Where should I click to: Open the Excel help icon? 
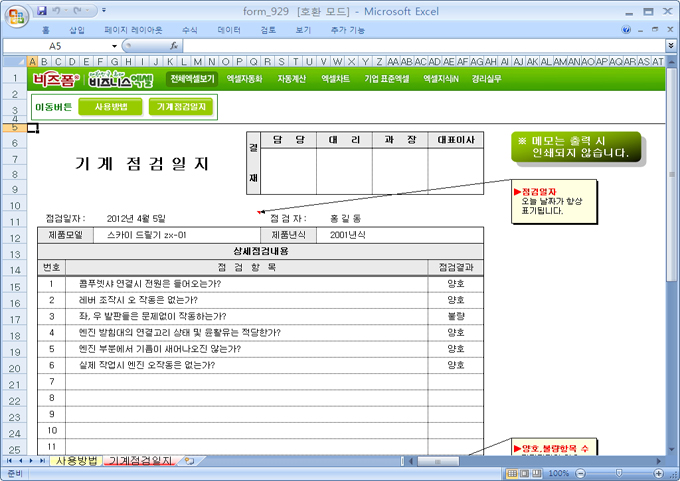tap(626, 29)
